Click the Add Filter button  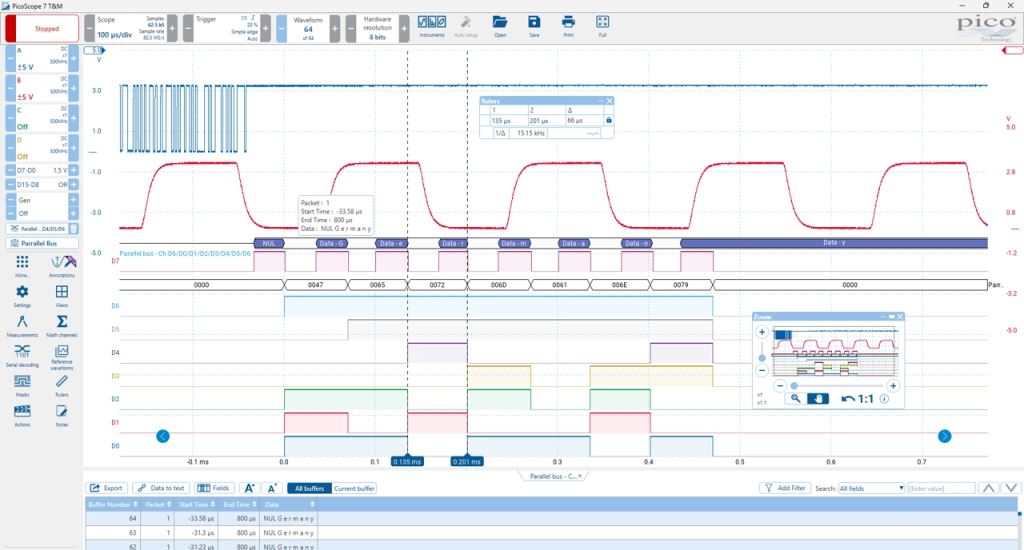pos(784,489)
